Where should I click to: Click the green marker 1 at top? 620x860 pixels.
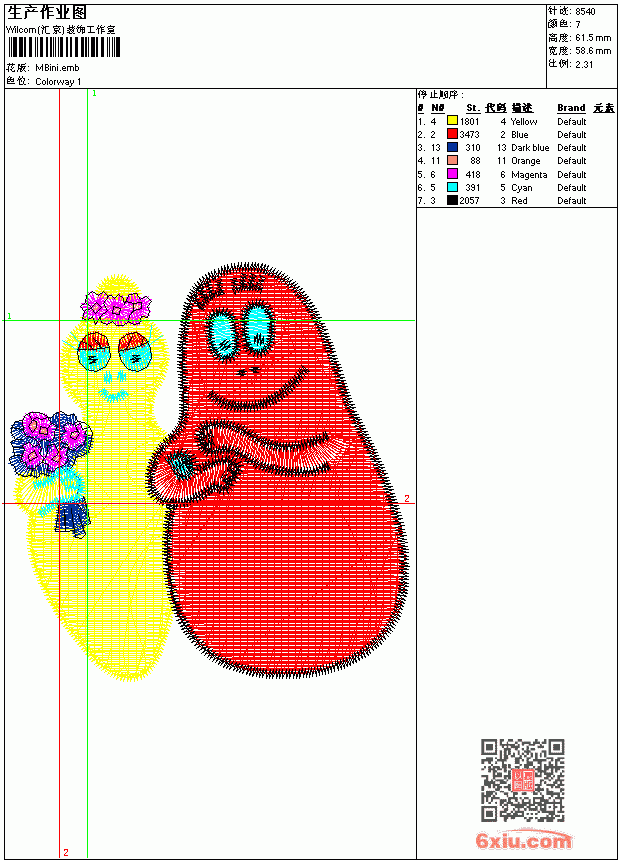click(94, 94)
